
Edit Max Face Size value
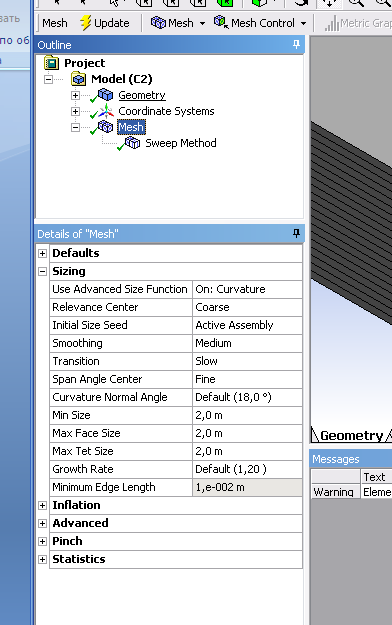click(x=247, y=433)
